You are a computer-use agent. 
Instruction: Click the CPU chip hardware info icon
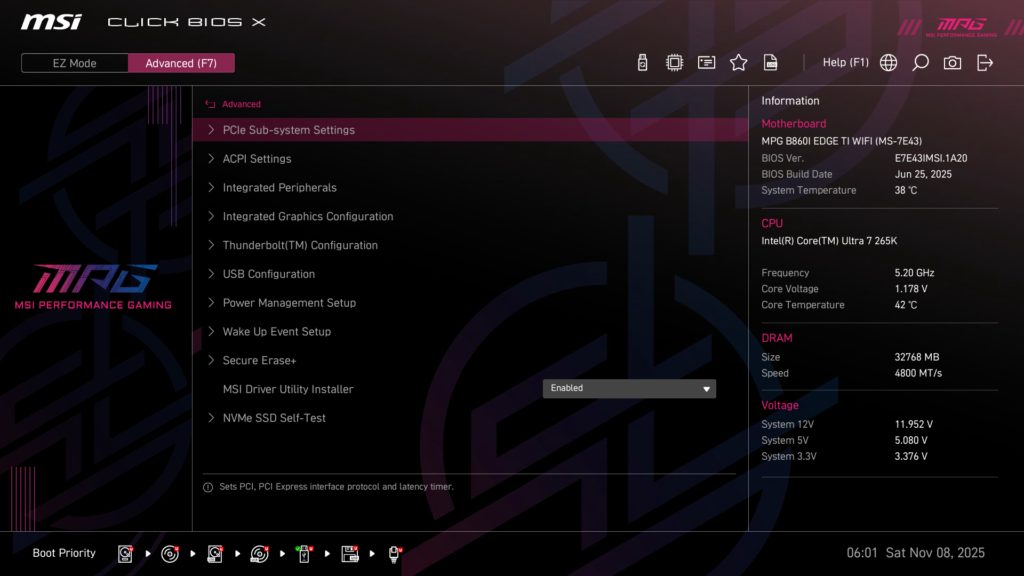[674, 62]
